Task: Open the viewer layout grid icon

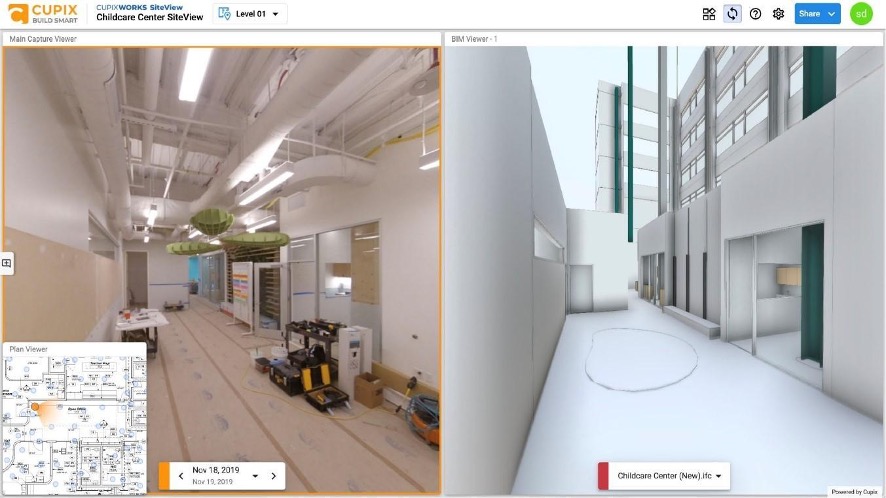Action: [x=709, y=14]
